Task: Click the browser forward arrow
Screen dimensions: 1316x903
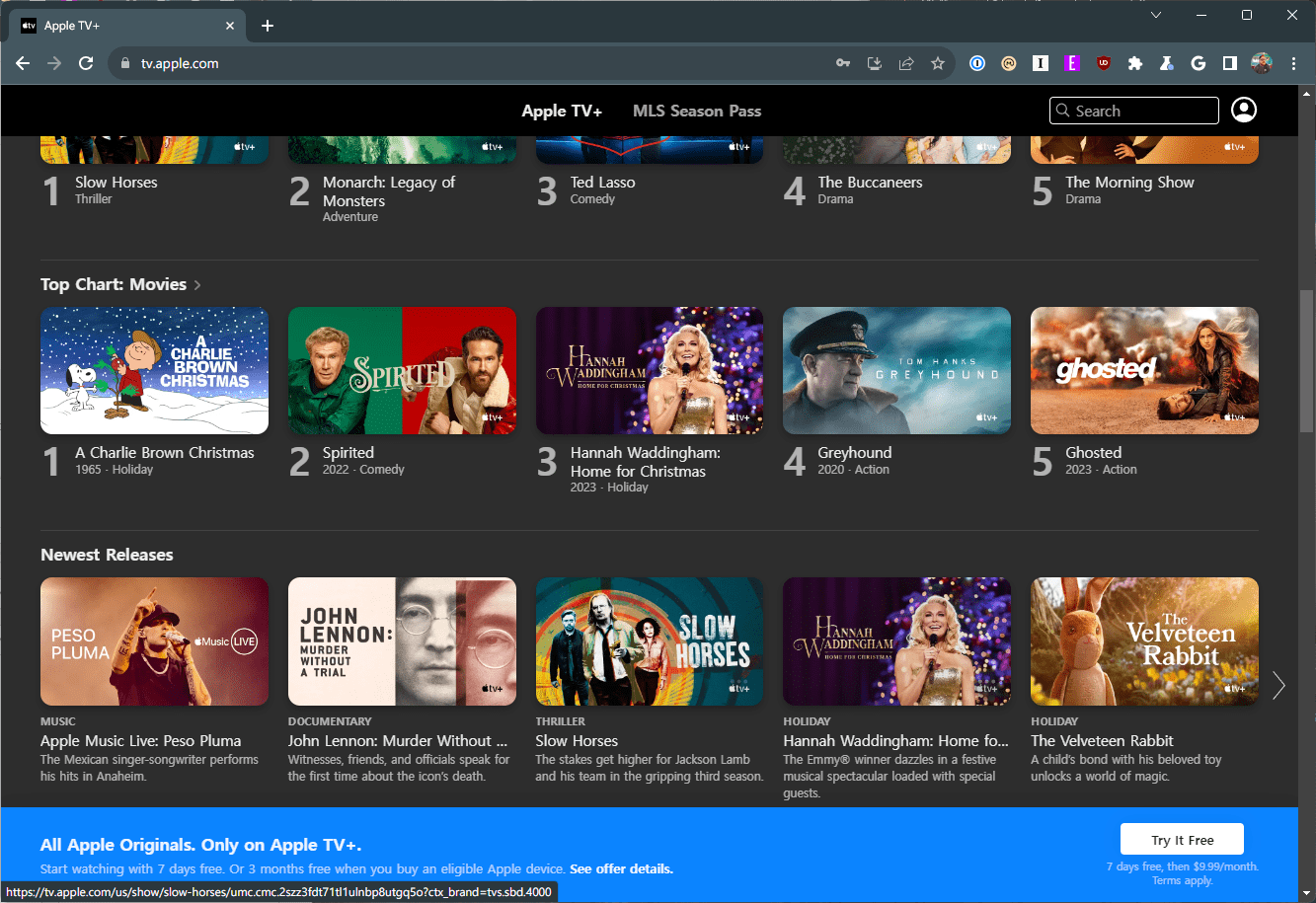Action: tap(54, 63)
